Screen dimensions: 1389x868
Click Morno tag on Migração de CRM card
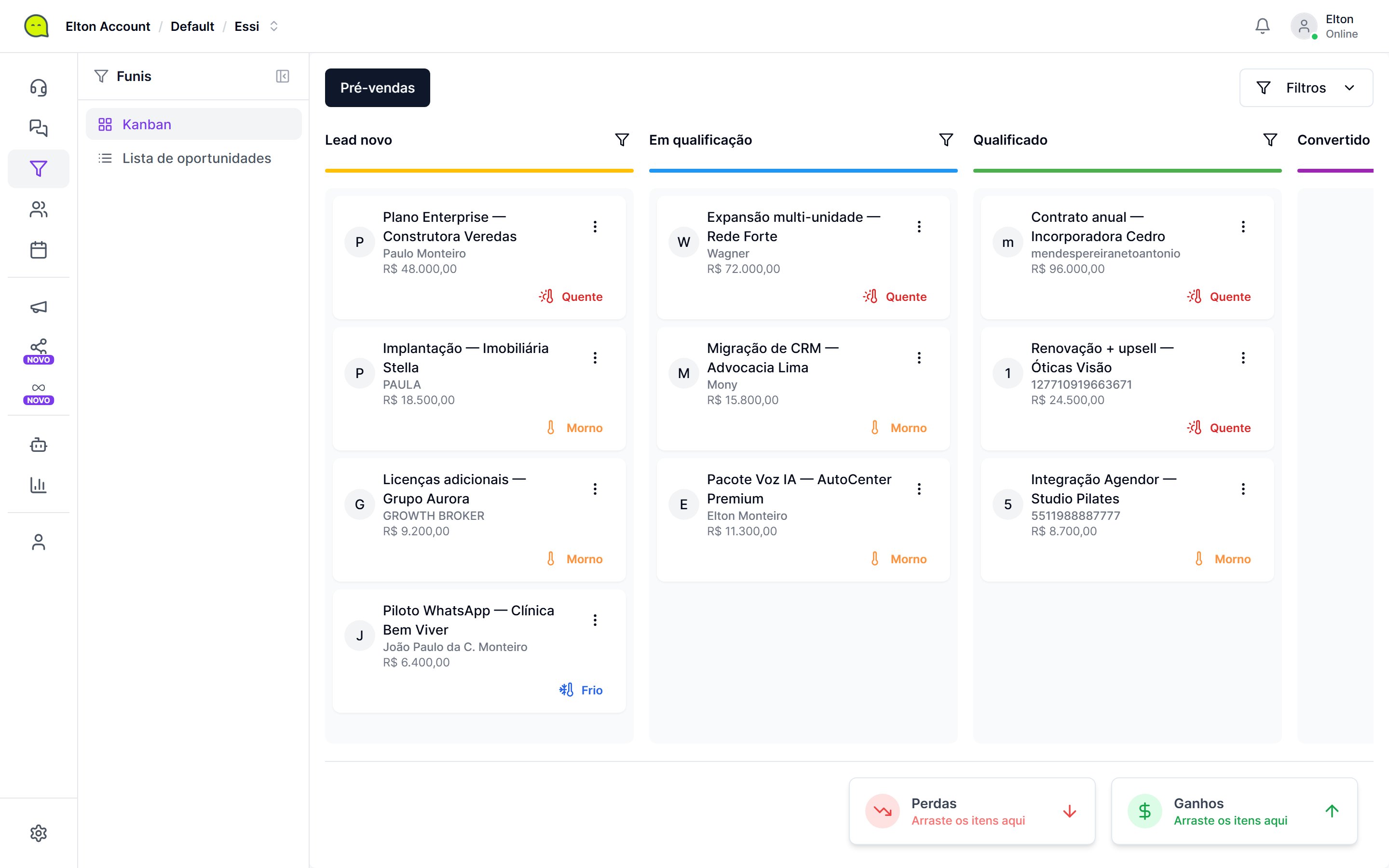click(898, 428)
